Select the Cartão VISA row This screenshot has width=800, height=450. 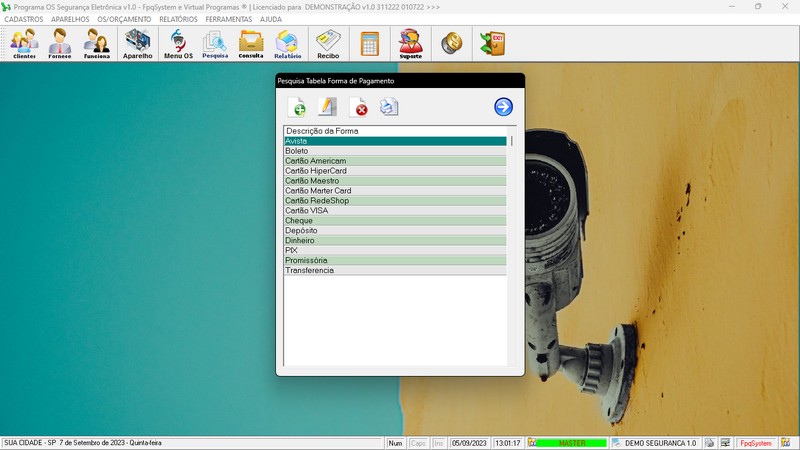click(x=395, y=211)
